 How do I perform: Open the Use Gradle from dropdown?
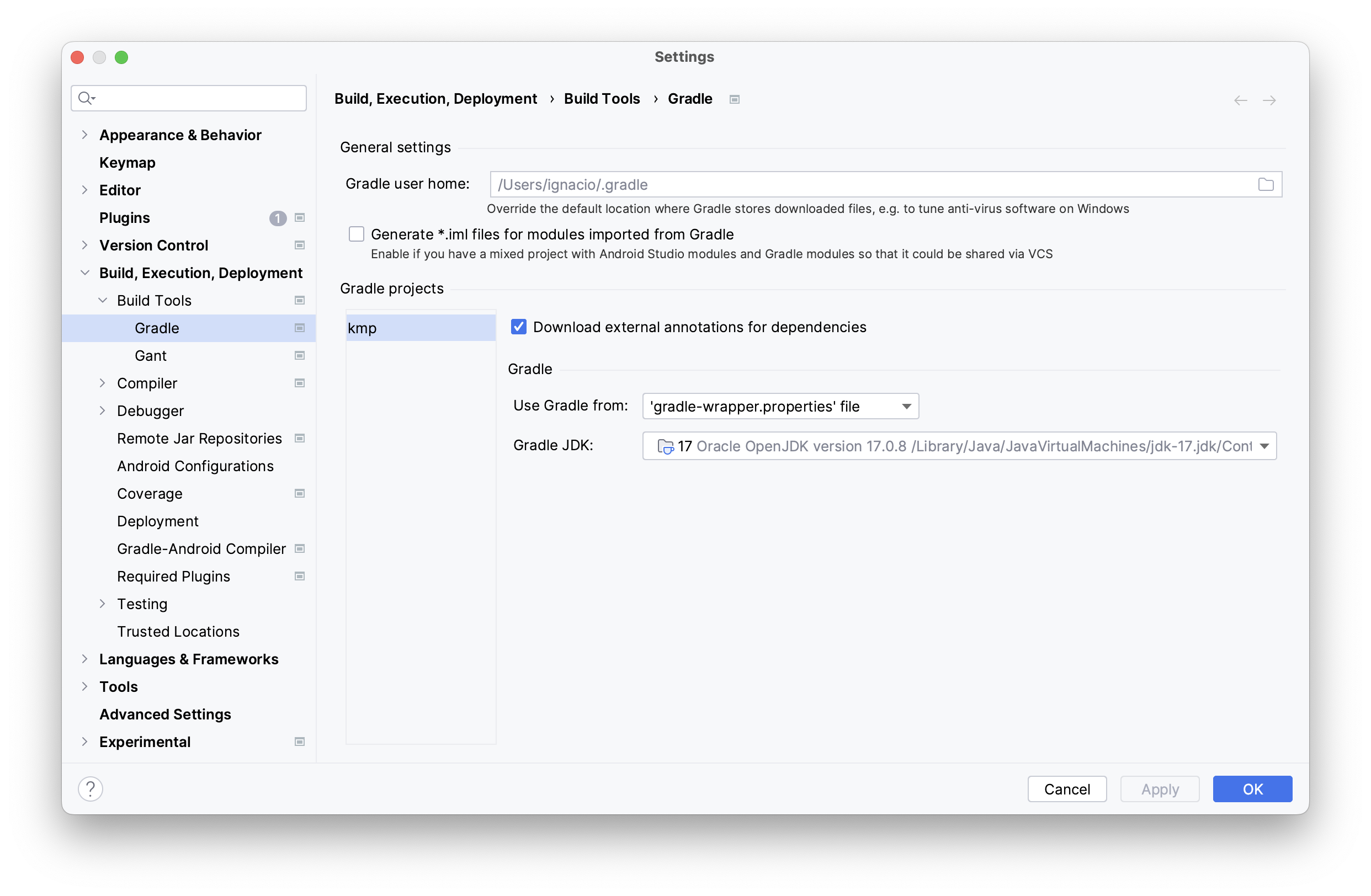click(x=905, y=406)
